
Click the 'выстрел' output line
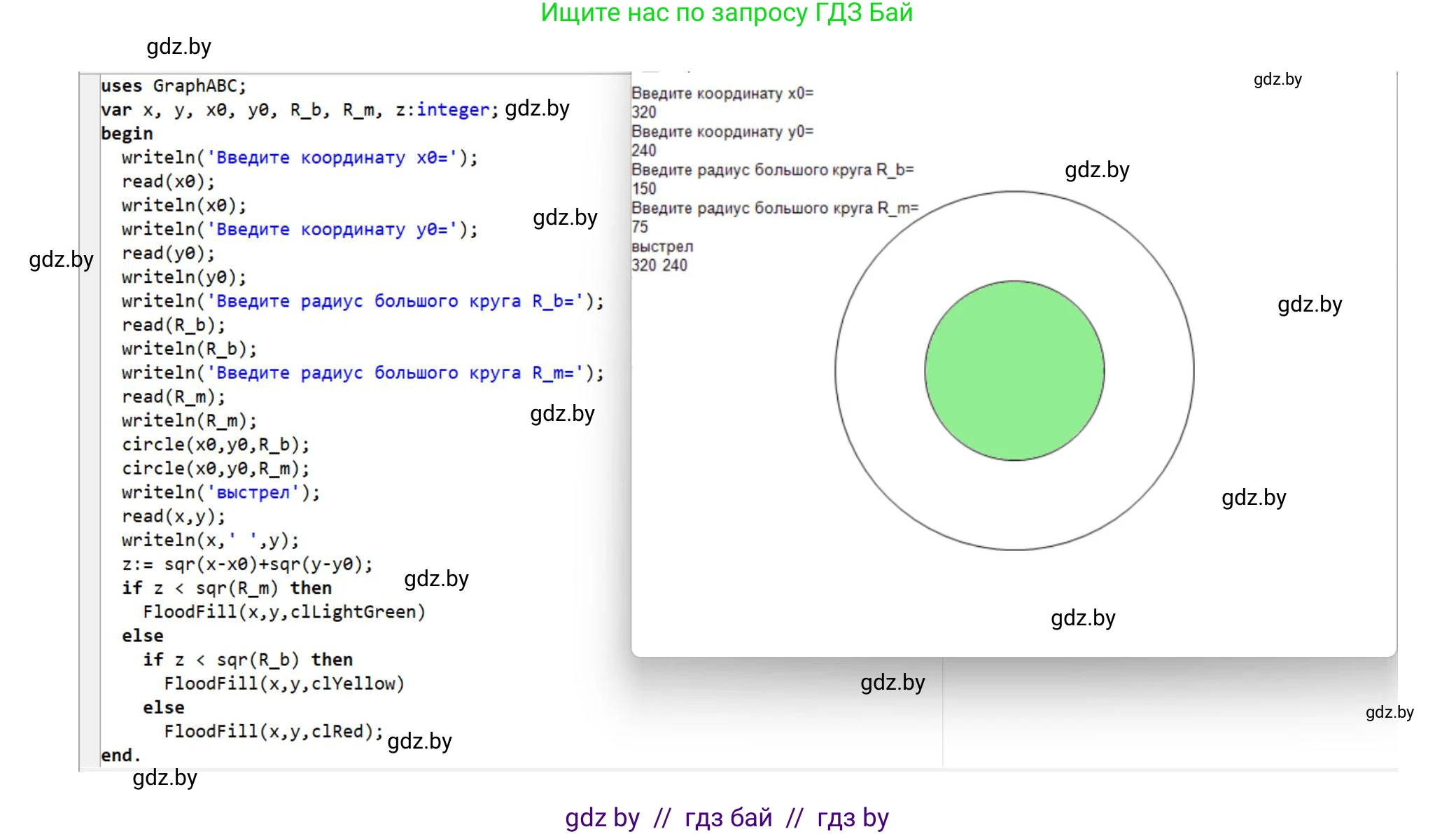coord(662,246)
